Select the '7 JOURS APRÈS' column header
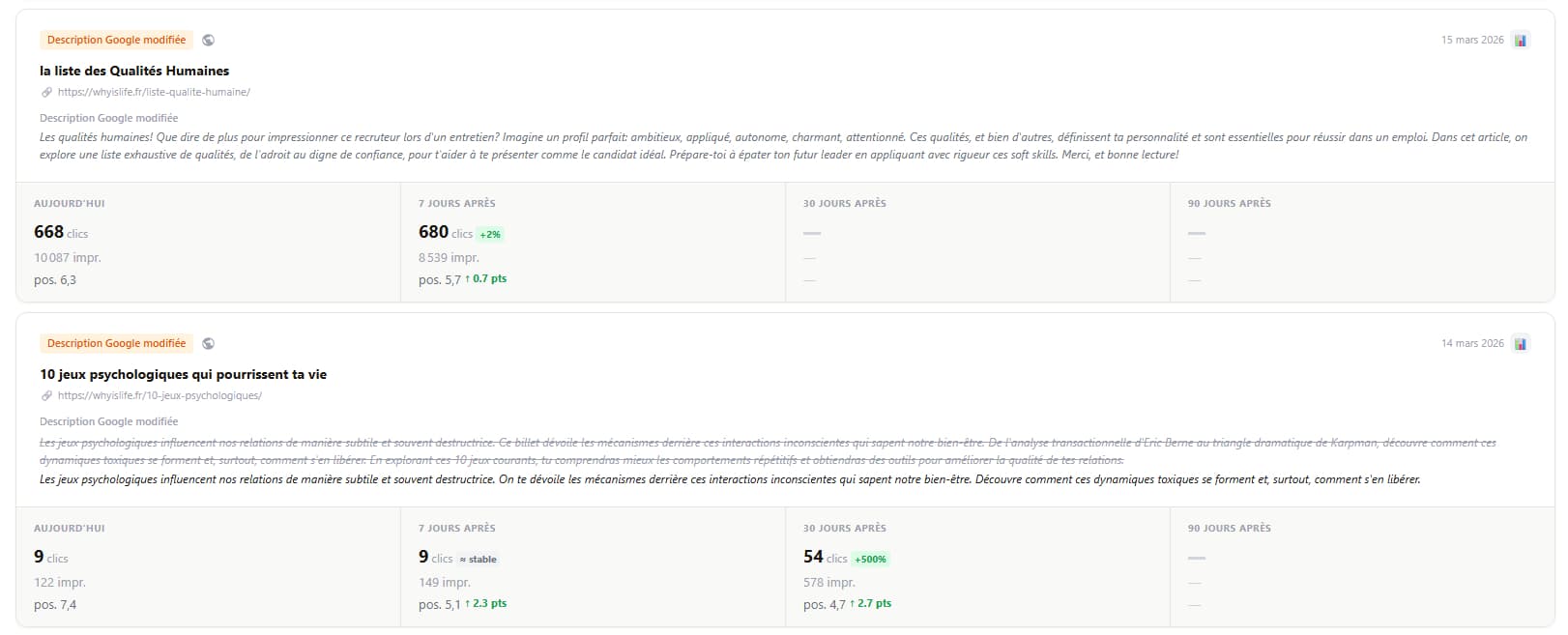The height and width of the screenshot is (635, 1568). click(x=456, y=203)
